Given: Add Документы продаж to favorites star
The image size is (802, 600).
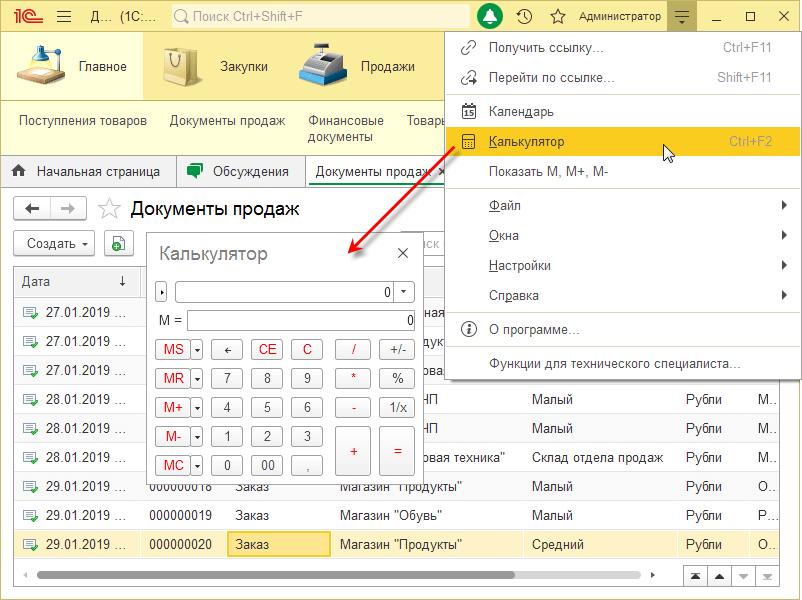Looking at the screenshot, I should coord(109,209).
